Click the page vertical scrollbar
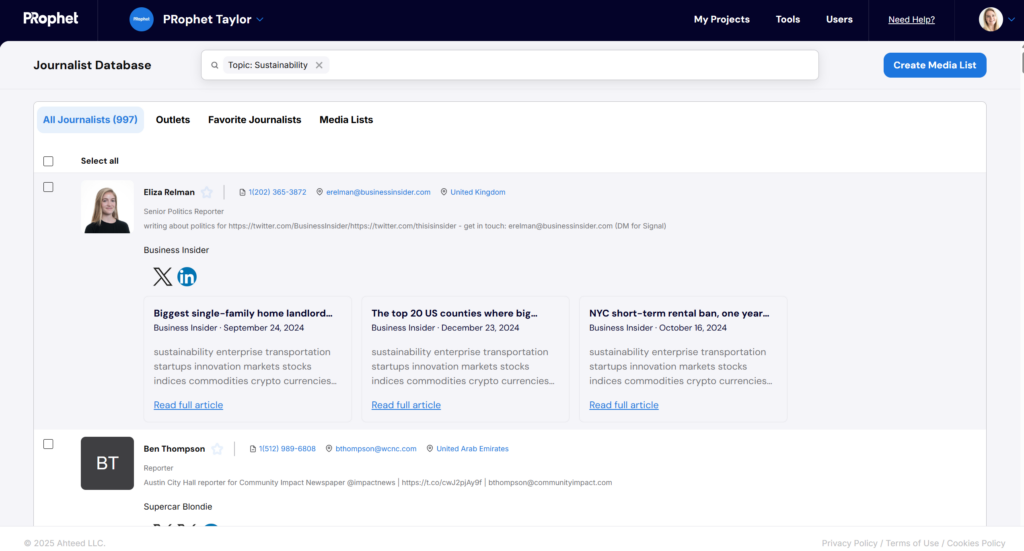 (x=1021, y=61)
